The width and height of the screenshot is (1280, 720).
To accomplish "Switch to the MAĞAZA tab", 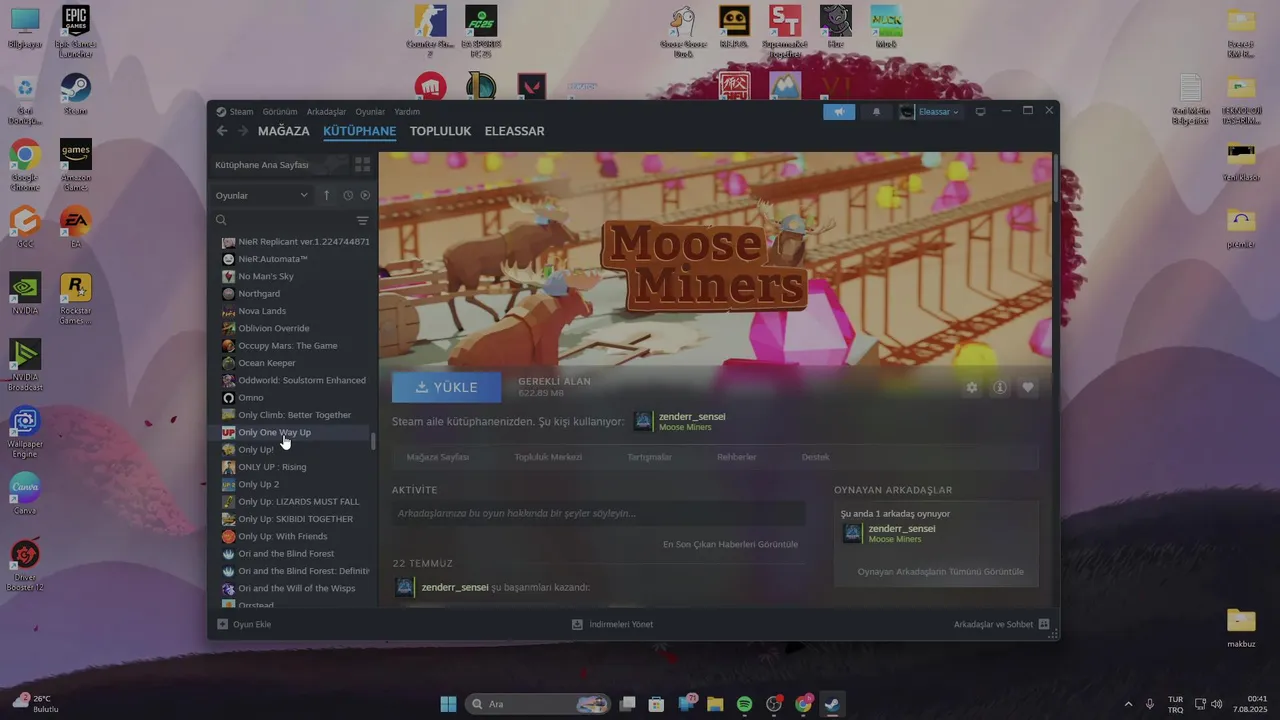I will [283, 131].
